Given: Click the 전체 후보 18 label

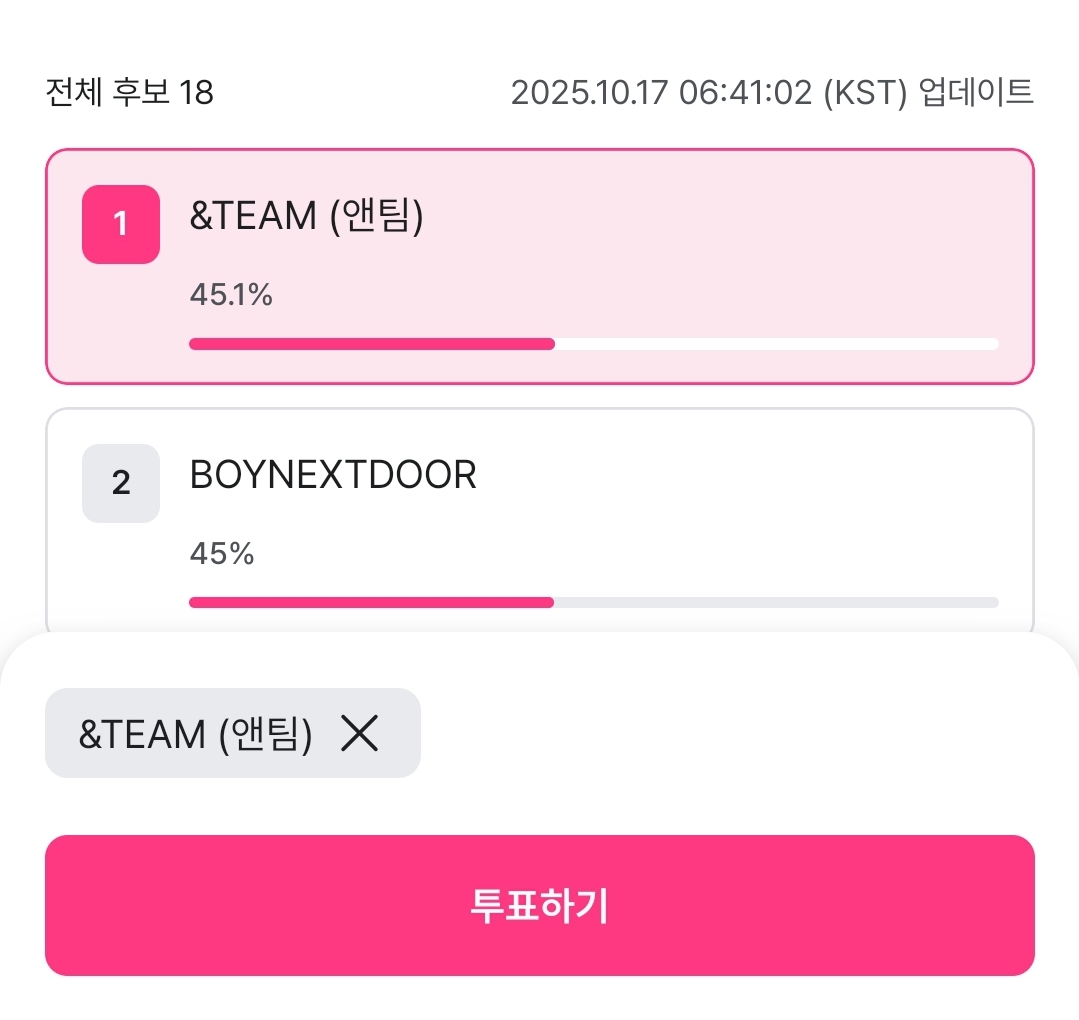Looking at the screenshot, I should click(x=129, y=93).
